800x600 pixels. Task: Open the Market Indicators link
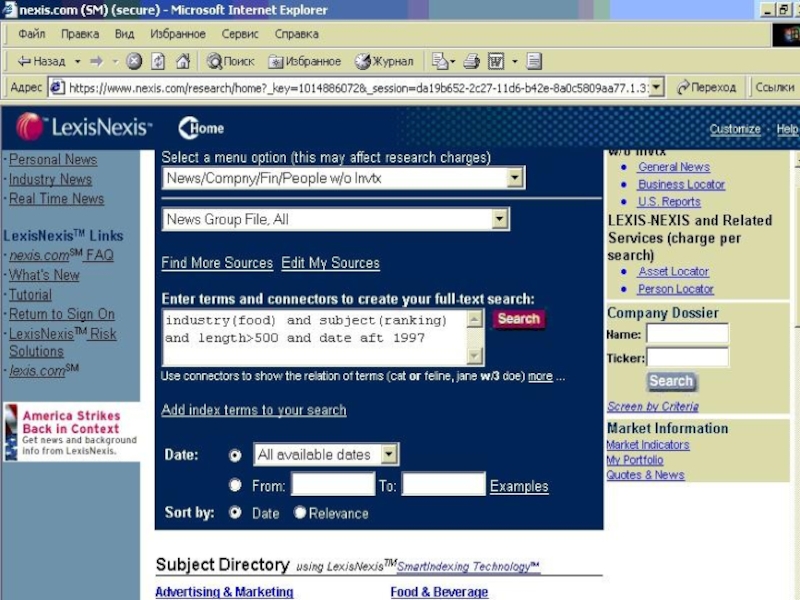click(x=647, y=445)
